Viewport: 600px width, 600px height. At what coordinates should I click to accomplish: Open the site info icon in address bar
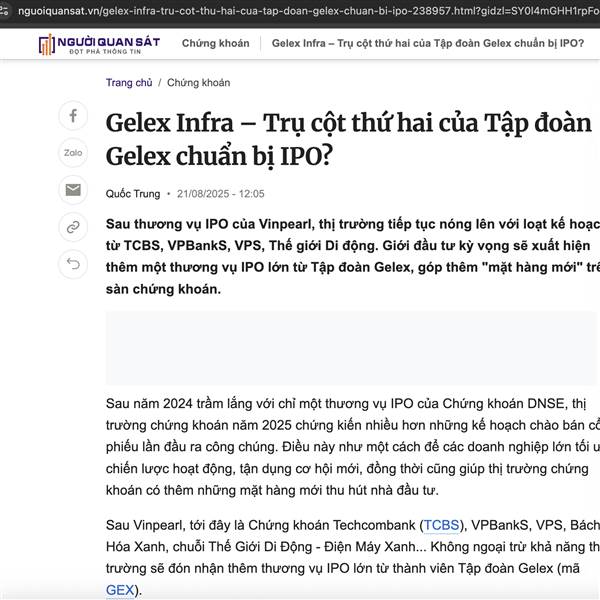tap(4, 11)
